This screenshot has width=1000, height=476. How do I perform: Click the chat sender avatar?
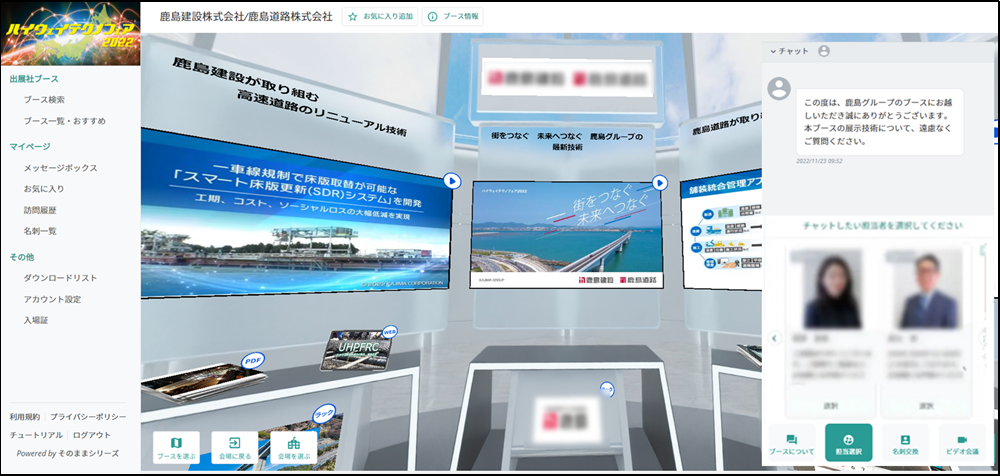tap(779, 88)
